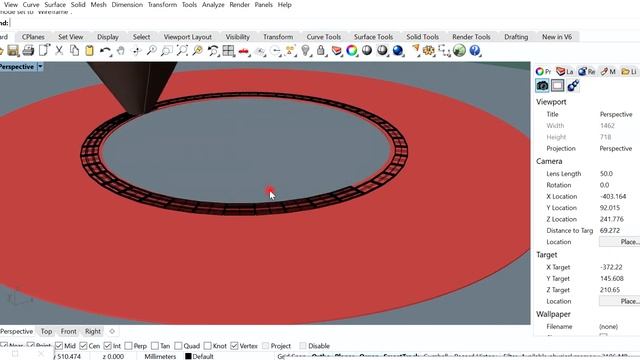Viewport: 640px width, 360px height.
Task: Click the rectangle page icon in Properties
Action: coord(558,85)
